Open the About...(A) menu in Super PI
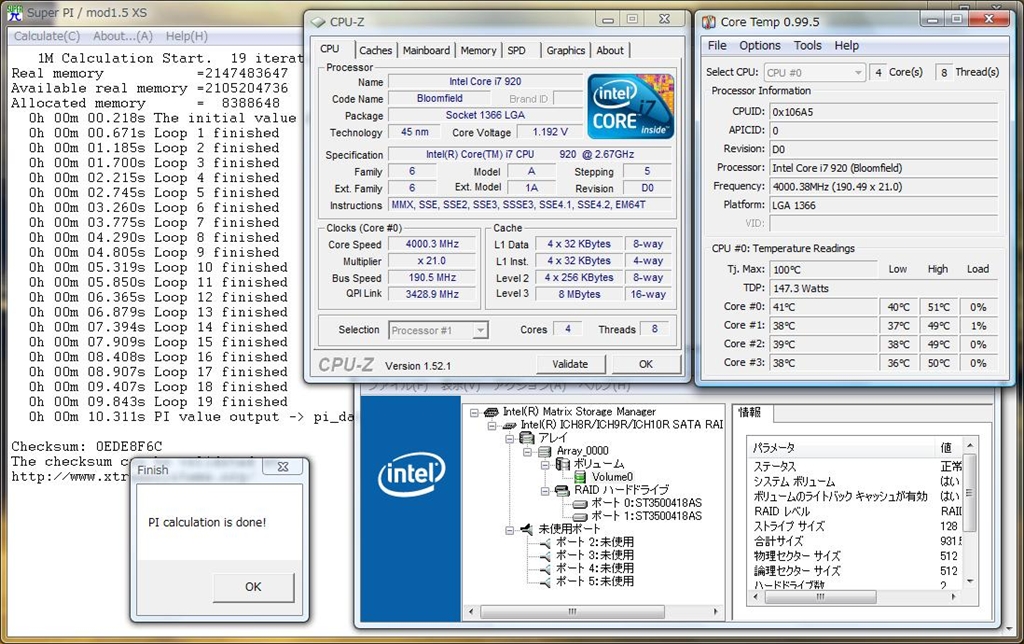Viewport: 1024px width, 644px height. tap(123, 37)
